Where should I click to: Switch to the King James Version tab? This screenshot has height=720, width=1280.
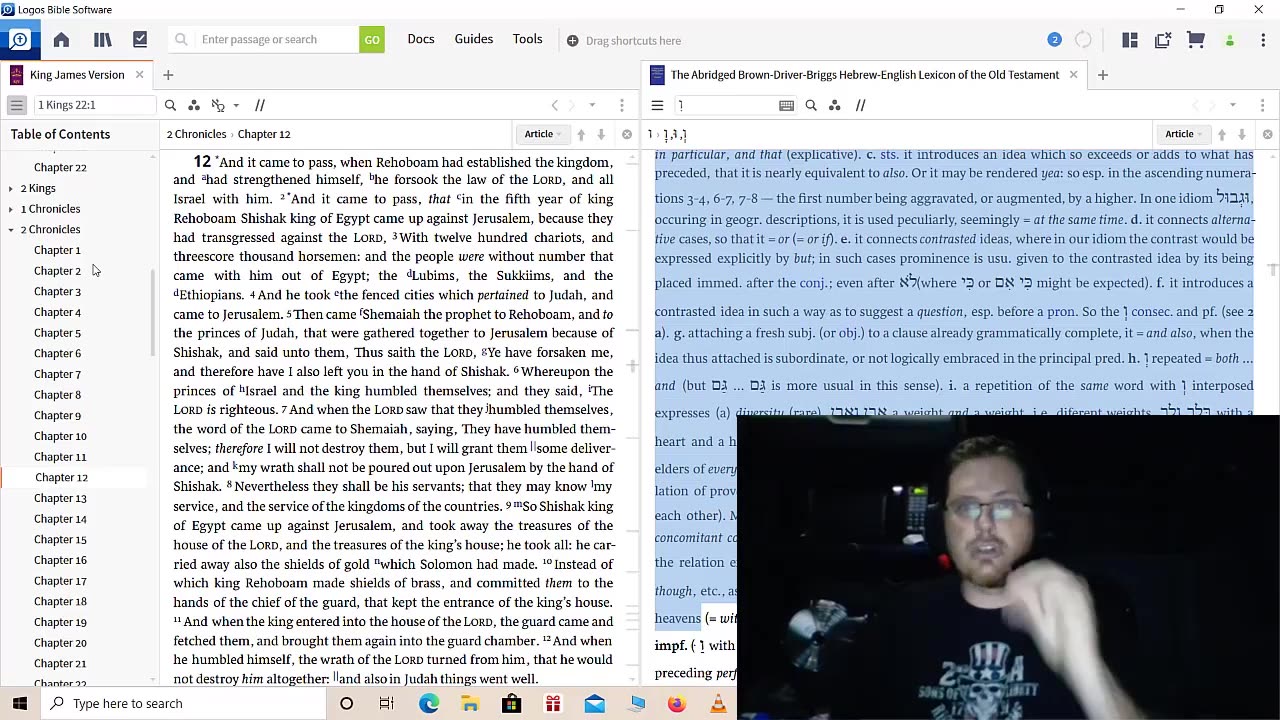pyautogui.click(x=77, y=75)
